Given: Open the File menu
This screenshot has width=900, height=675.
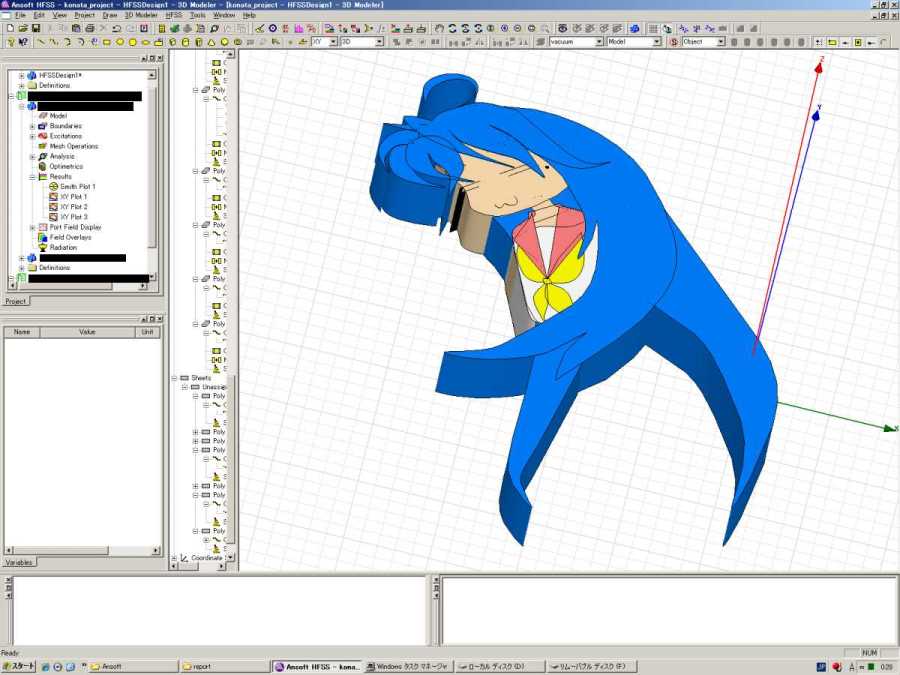Looking at the screenshot, I should click(20, 15).
